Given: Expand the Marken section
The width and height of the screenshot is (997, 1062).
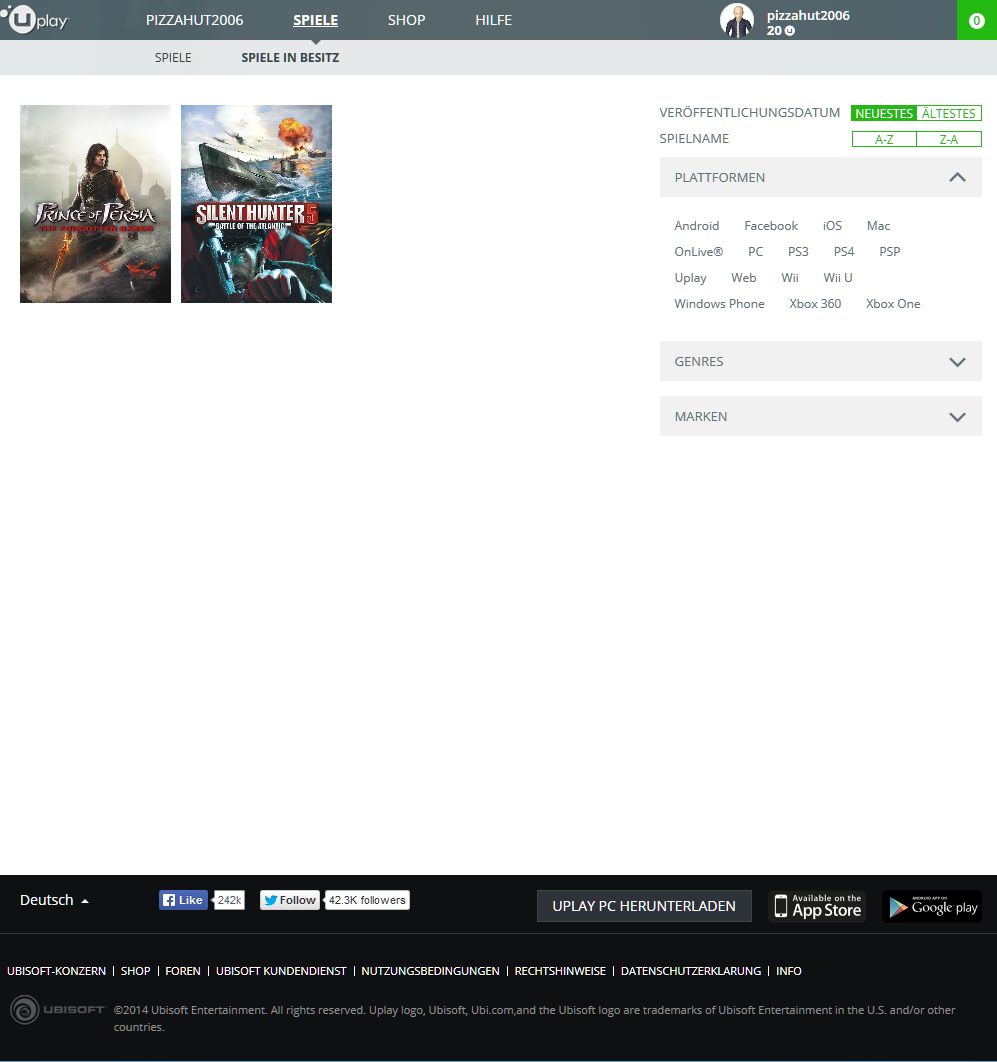Looking at the screenshot, I should [820, 417].
